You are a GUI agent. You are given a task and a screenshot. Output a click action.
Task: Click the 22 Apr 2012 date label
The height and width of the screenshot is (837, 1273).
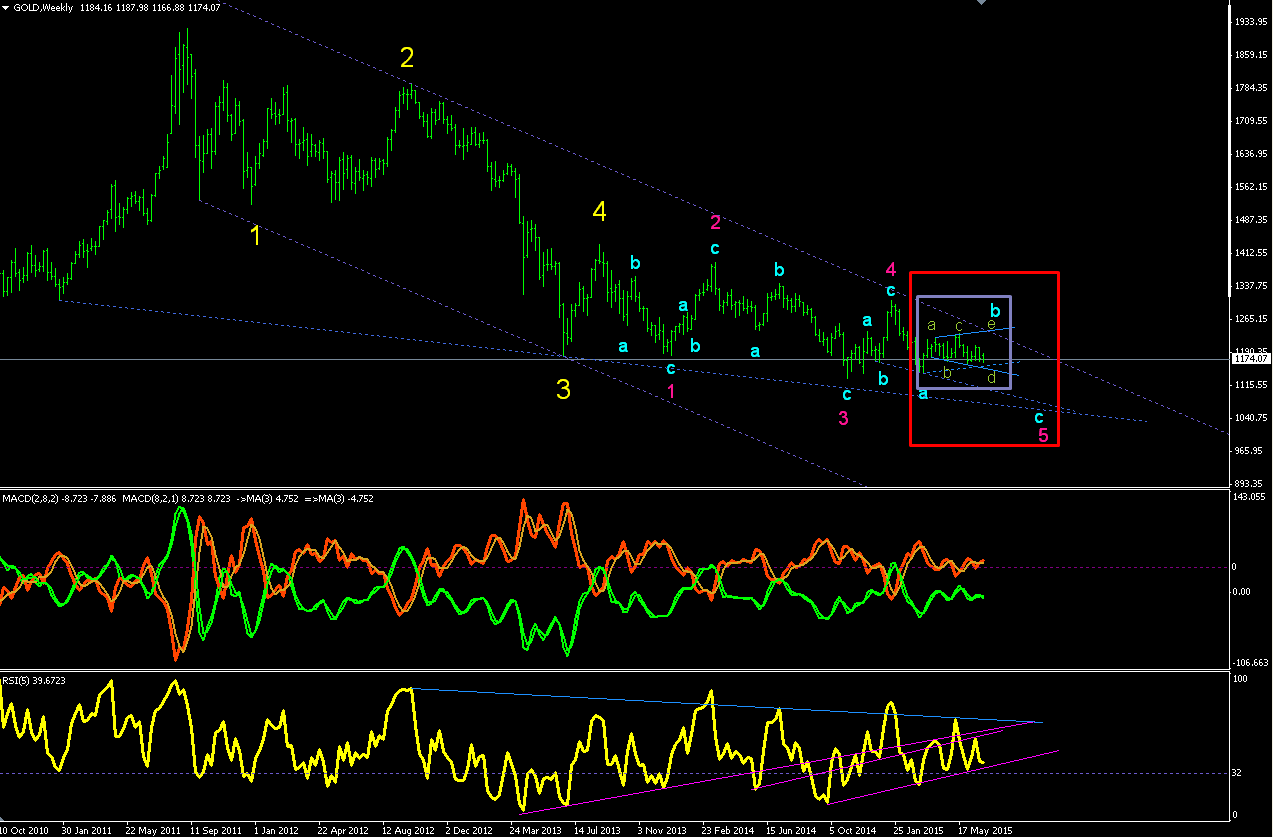pyautogui.click(x=341, y=830)
